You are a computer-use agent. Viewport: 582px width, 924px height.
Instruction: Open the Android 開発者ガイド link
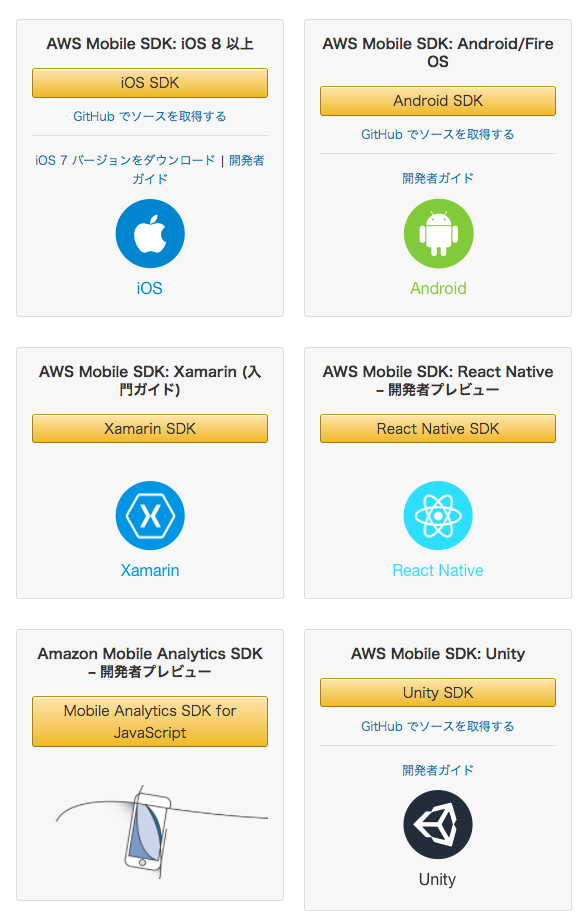click(438, 178)
